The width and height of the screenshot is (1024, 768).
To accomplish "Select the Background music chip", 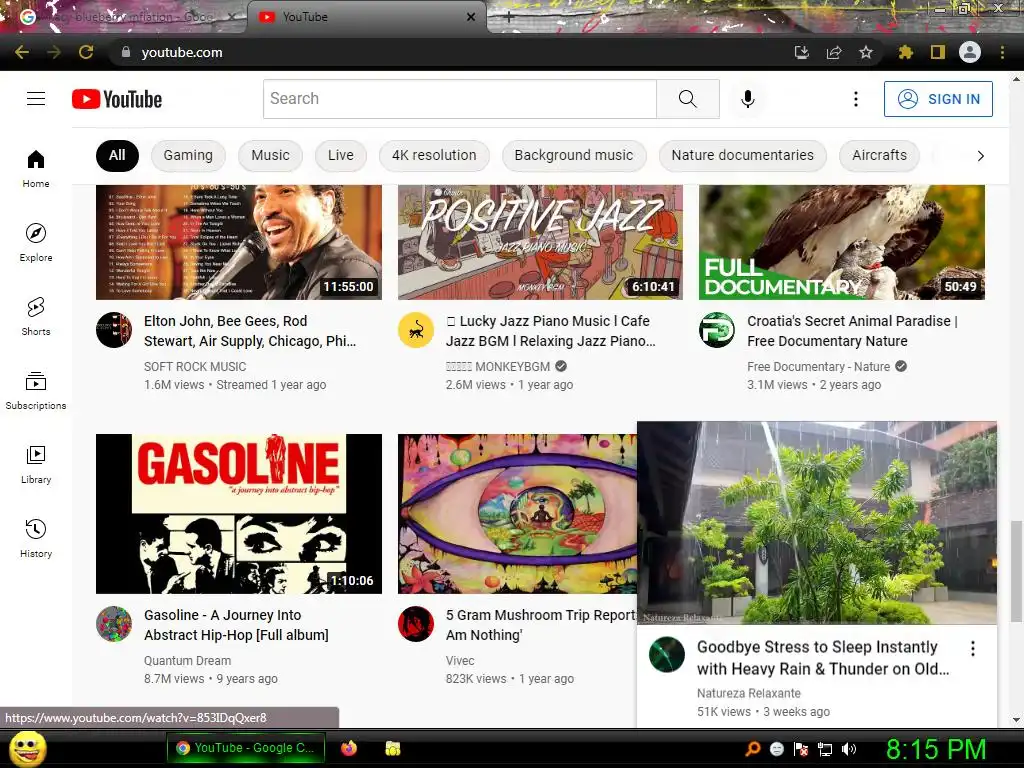I will (574, 155).
